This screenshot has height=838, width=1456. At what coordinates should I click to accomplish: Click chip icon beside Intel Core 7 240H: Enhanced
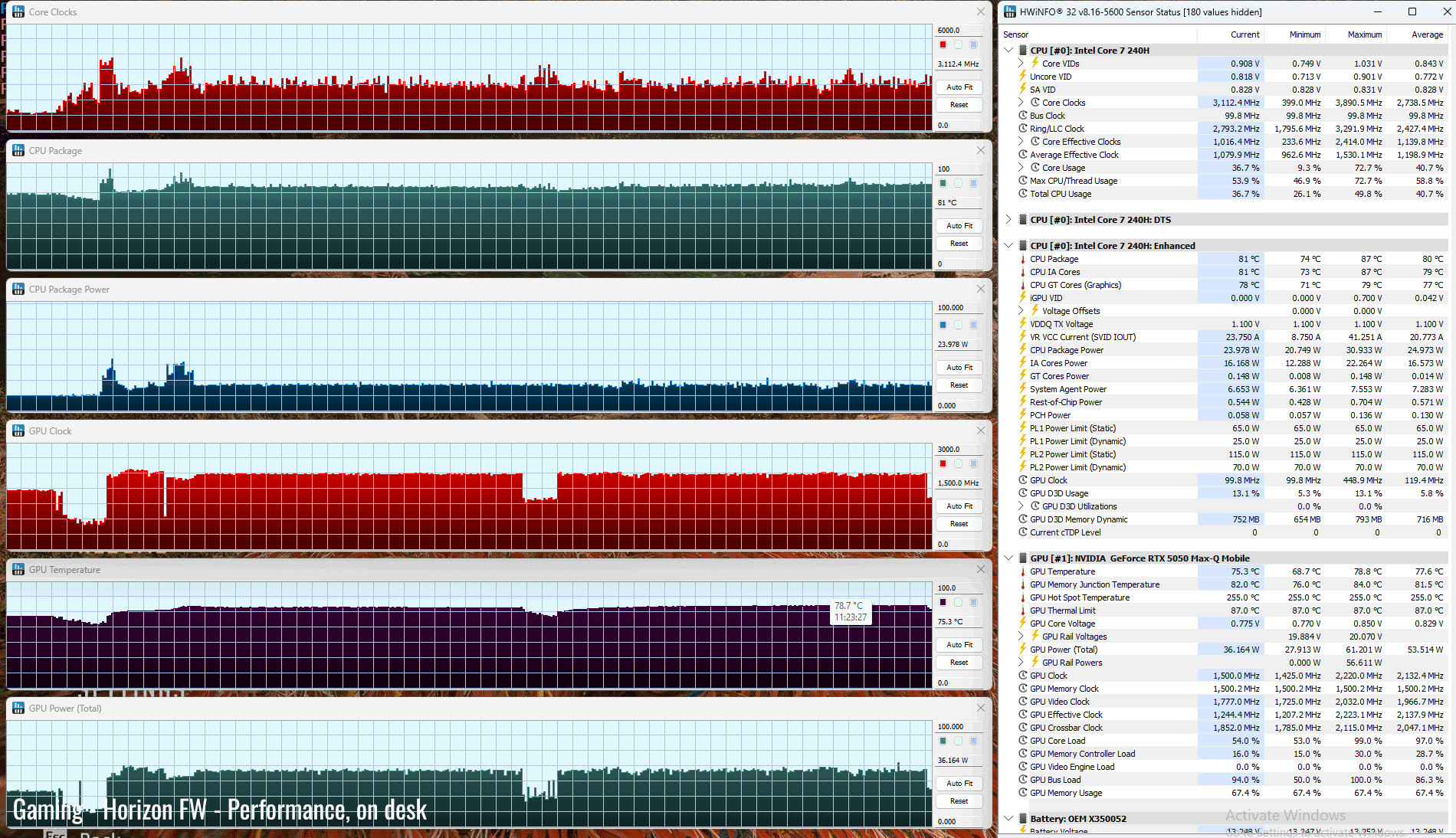(1023, 246)
